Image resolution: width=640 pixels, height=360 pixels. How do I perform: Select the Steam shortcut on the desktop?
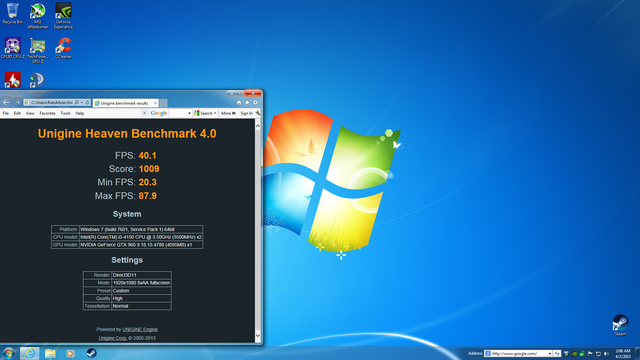(620, 325)
